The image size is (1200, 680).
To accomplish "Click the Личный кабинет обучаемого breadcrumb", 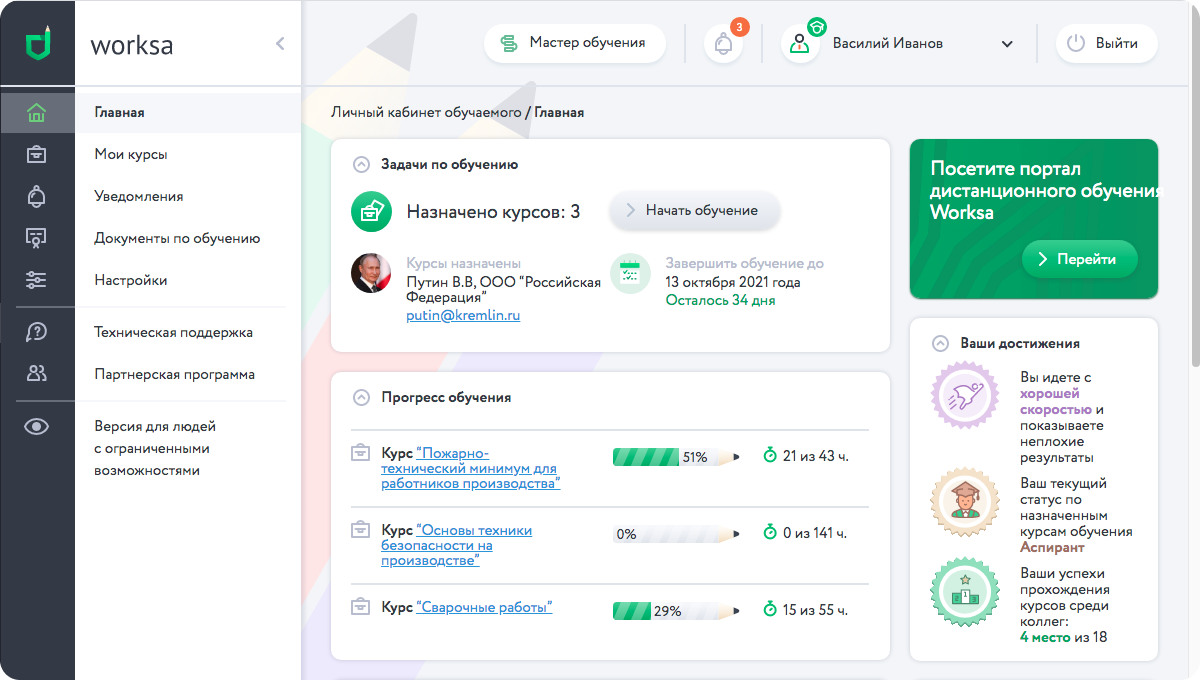I will [x=426, y=113].
